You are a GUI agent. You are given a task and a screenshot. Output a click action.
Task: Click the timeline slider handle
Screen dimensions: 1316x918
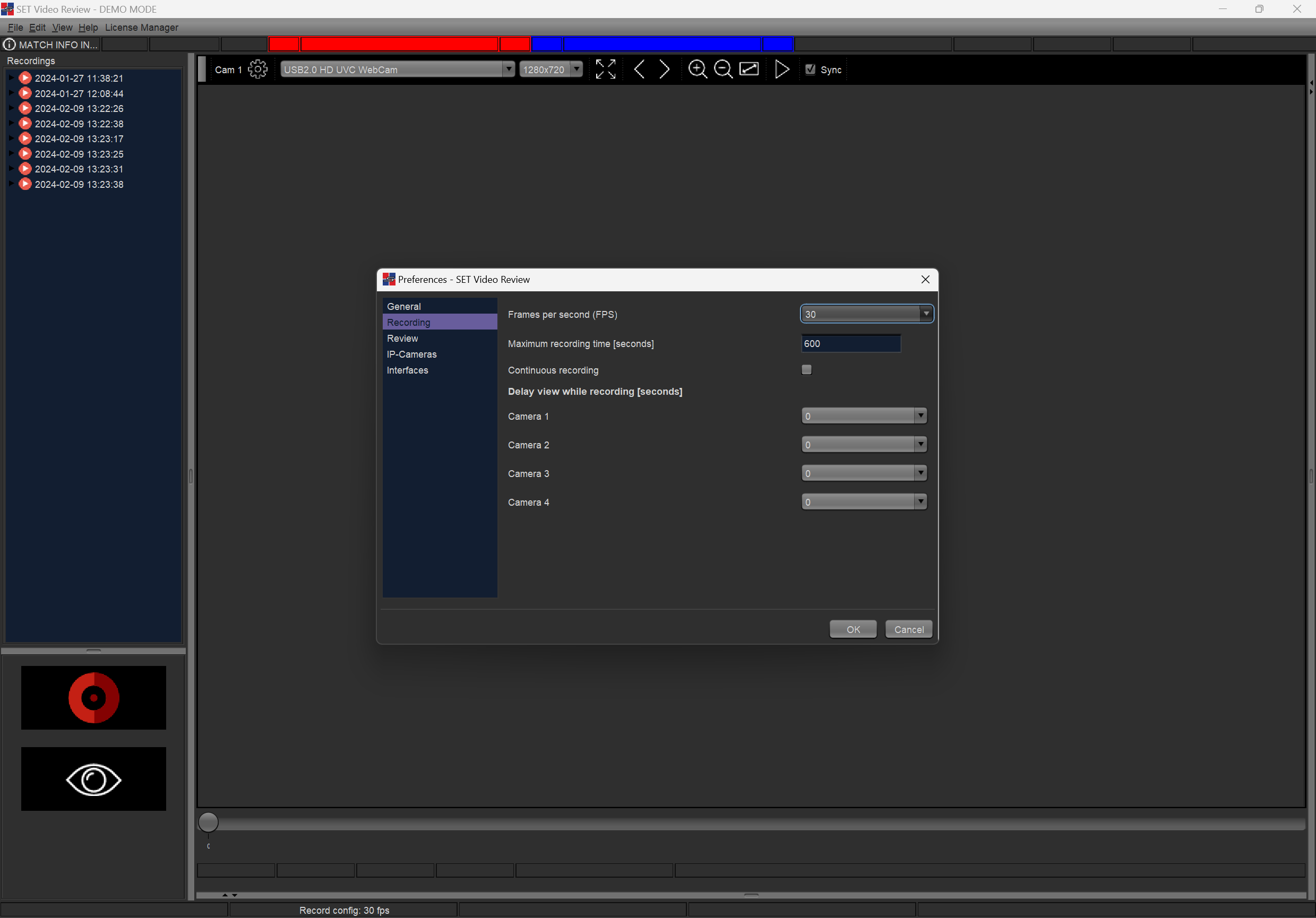[208, 822]
